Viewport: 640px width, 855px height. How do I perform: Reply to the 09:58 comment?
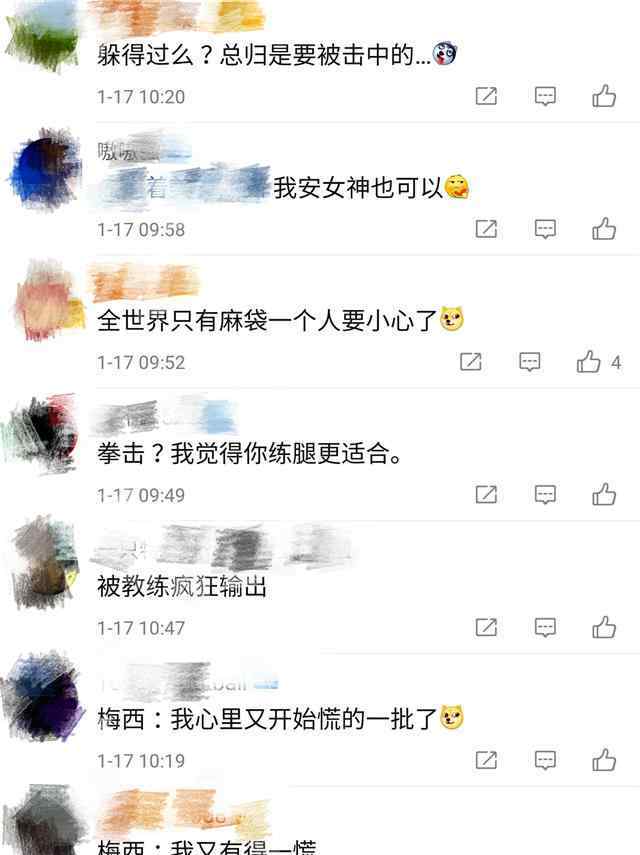[545, 229]
